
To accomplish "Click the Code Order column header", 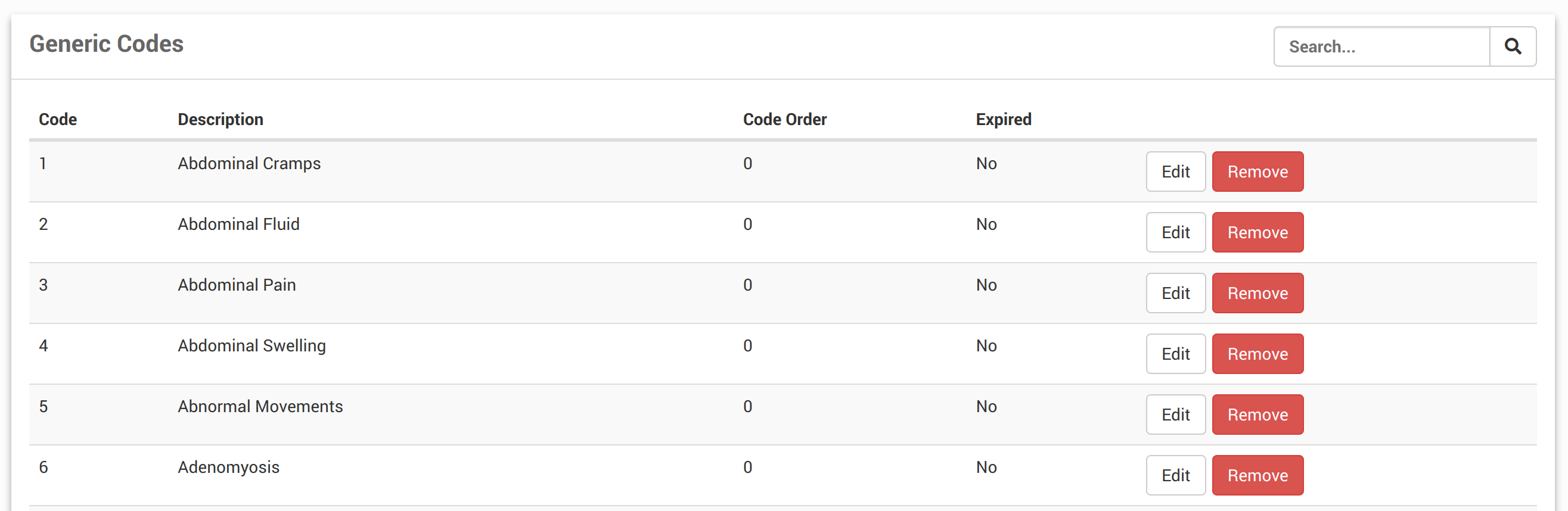I will [785, 119].
